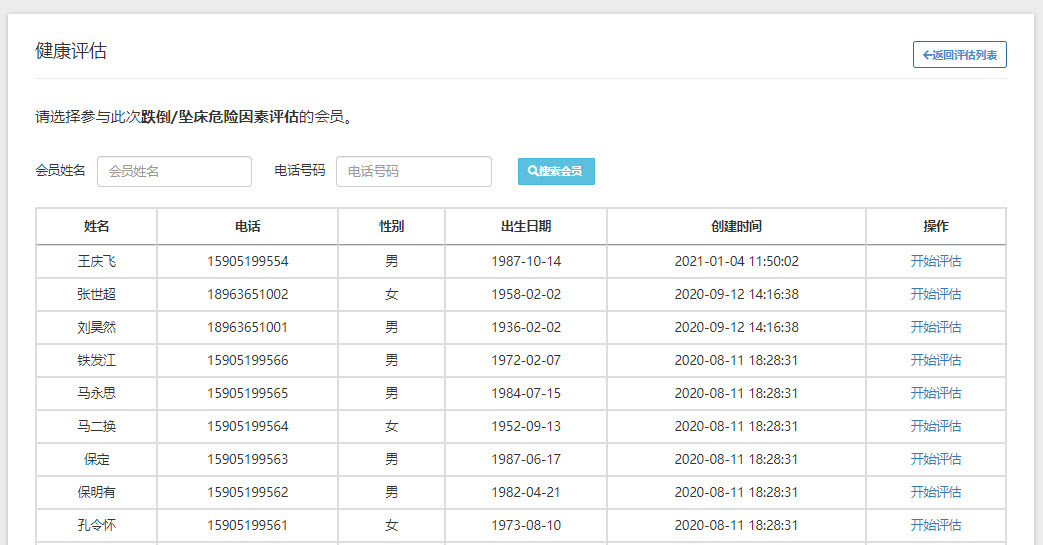
Task: Click the 姓名 column header
Action: 97,227
